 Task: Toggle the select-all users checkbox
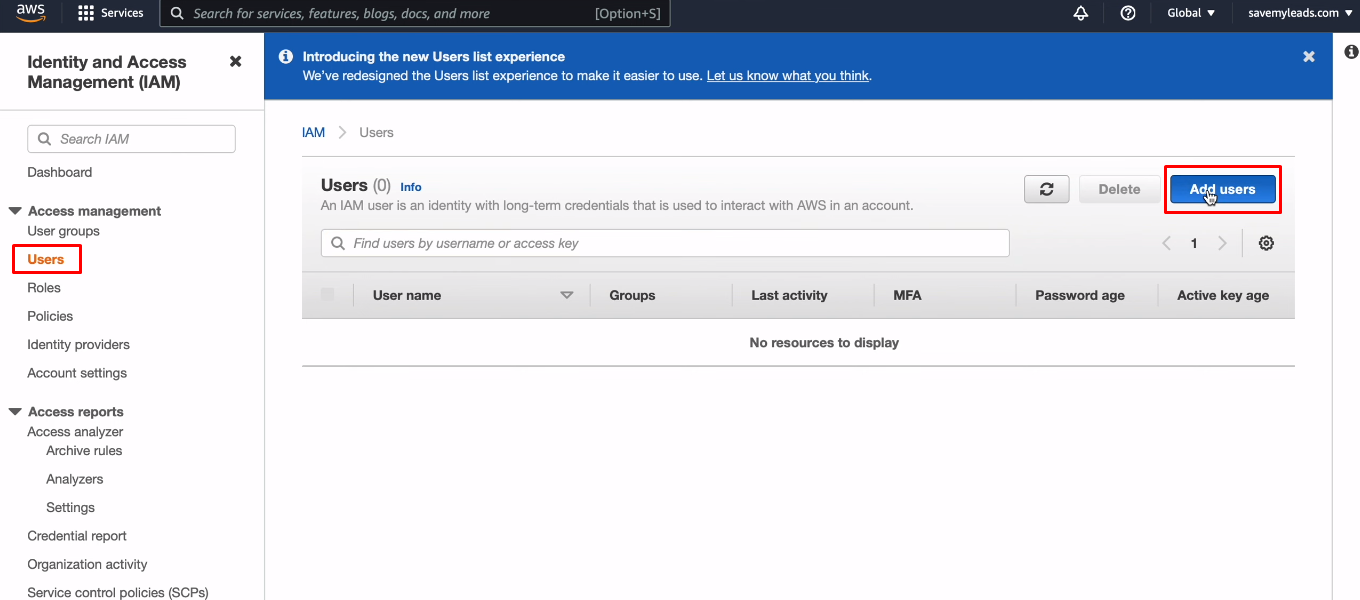[x=328, y=294]
